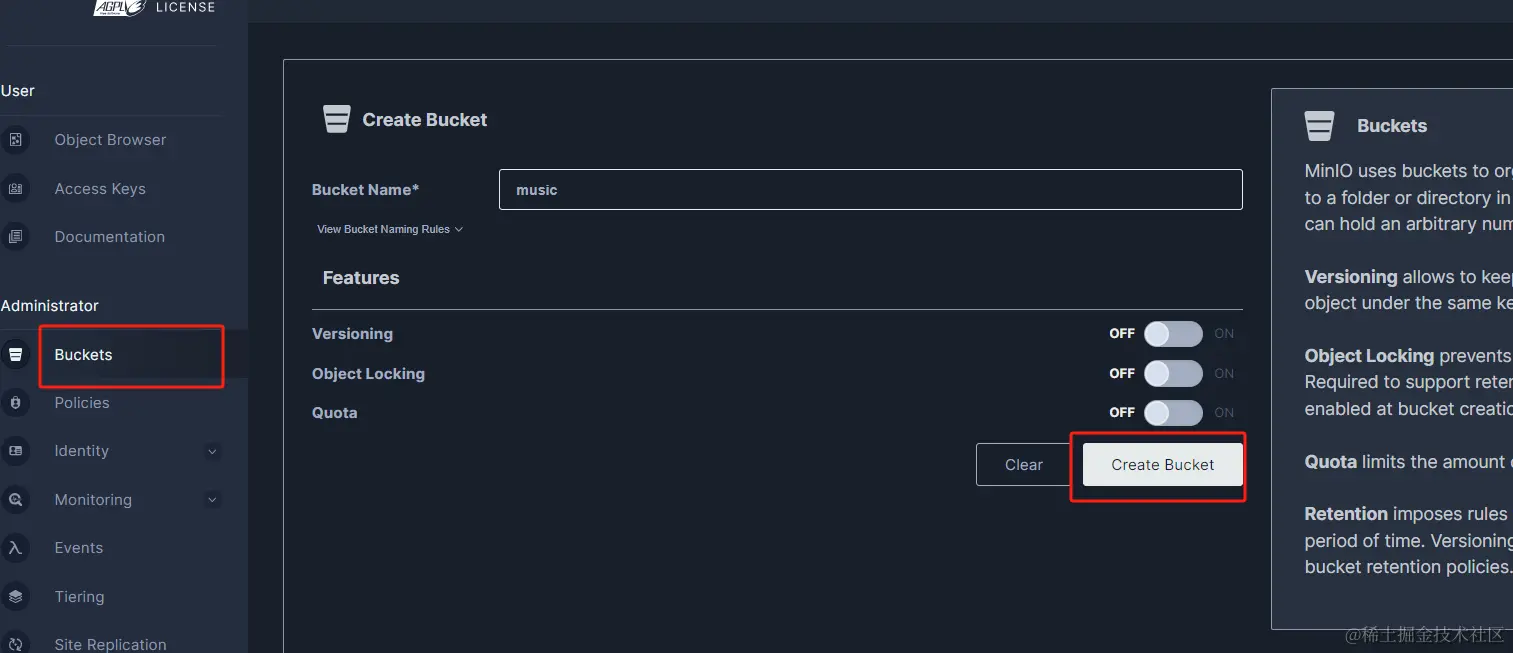Open Site Replication via its sidebar icon
The width and height of the screenshot is (1513, 653).
[18, 644]
